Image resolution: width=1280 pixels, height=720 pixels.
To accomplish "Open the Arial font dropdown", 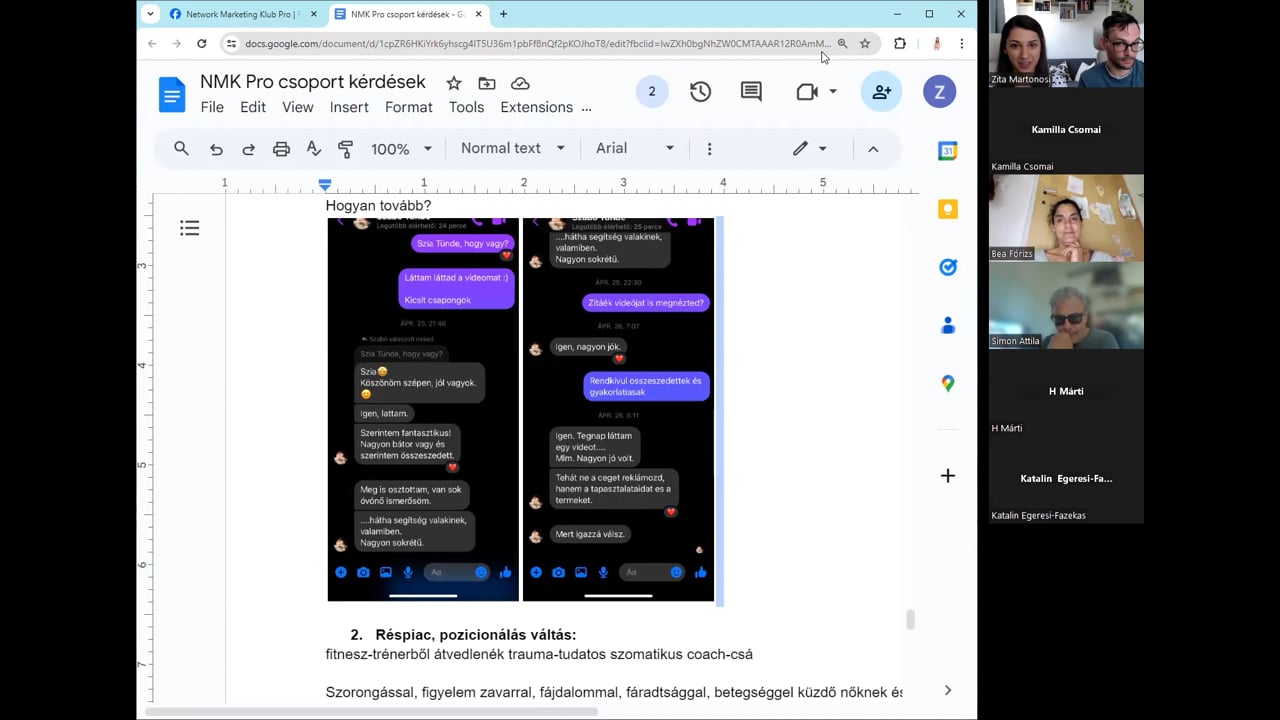I will coord(635,148).
